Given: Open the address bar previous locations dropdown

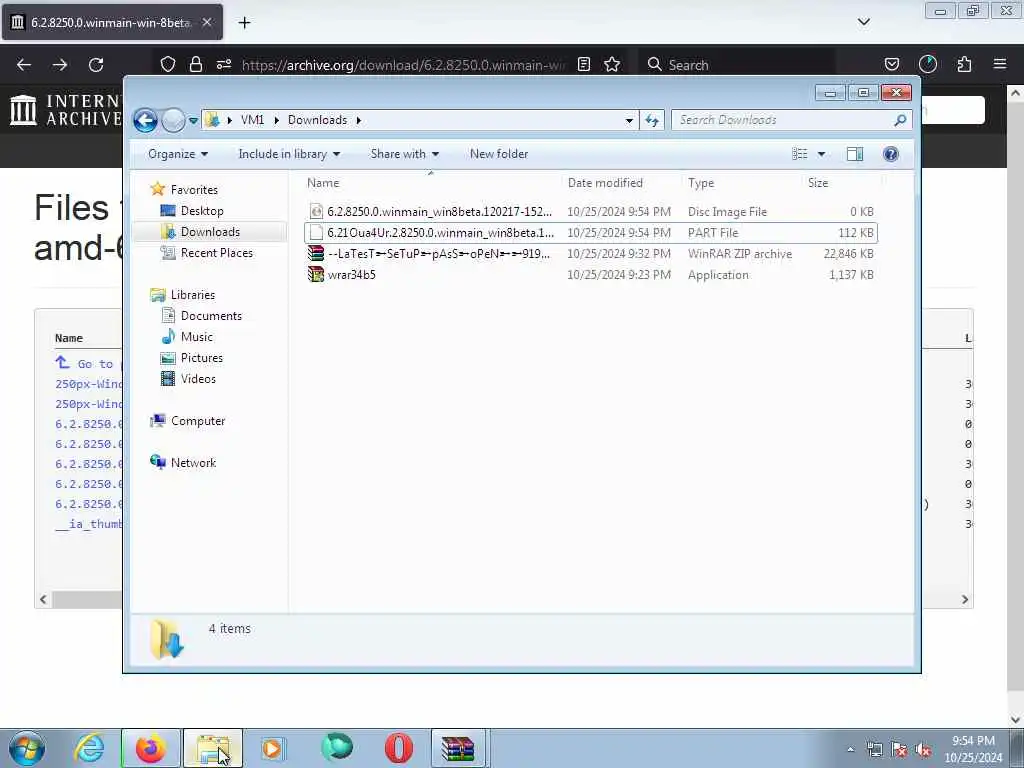Looking at the screenshot, I should [629, 120].
